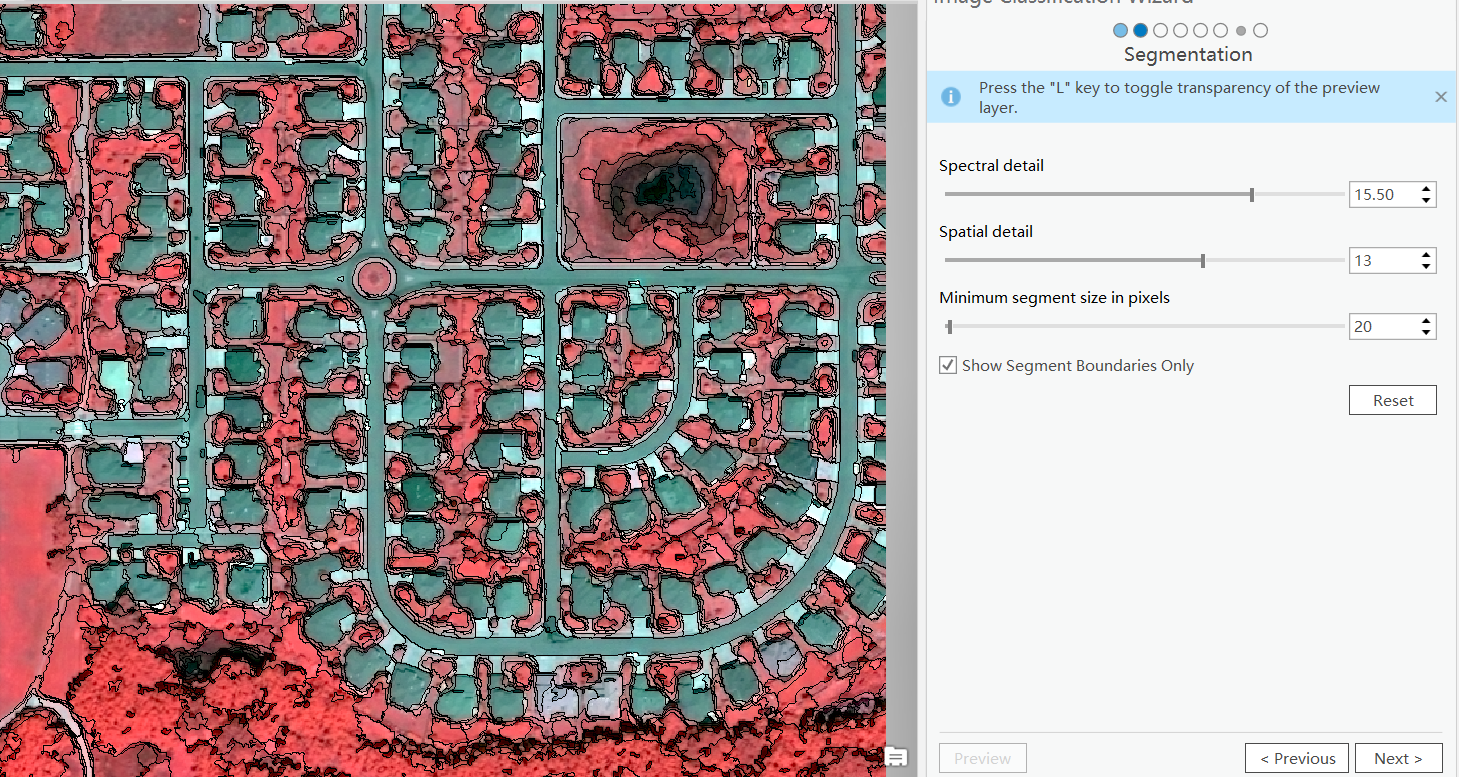
Task: Uncheck Show Segment Boundaries Only
Action: (x=948, y=365)
